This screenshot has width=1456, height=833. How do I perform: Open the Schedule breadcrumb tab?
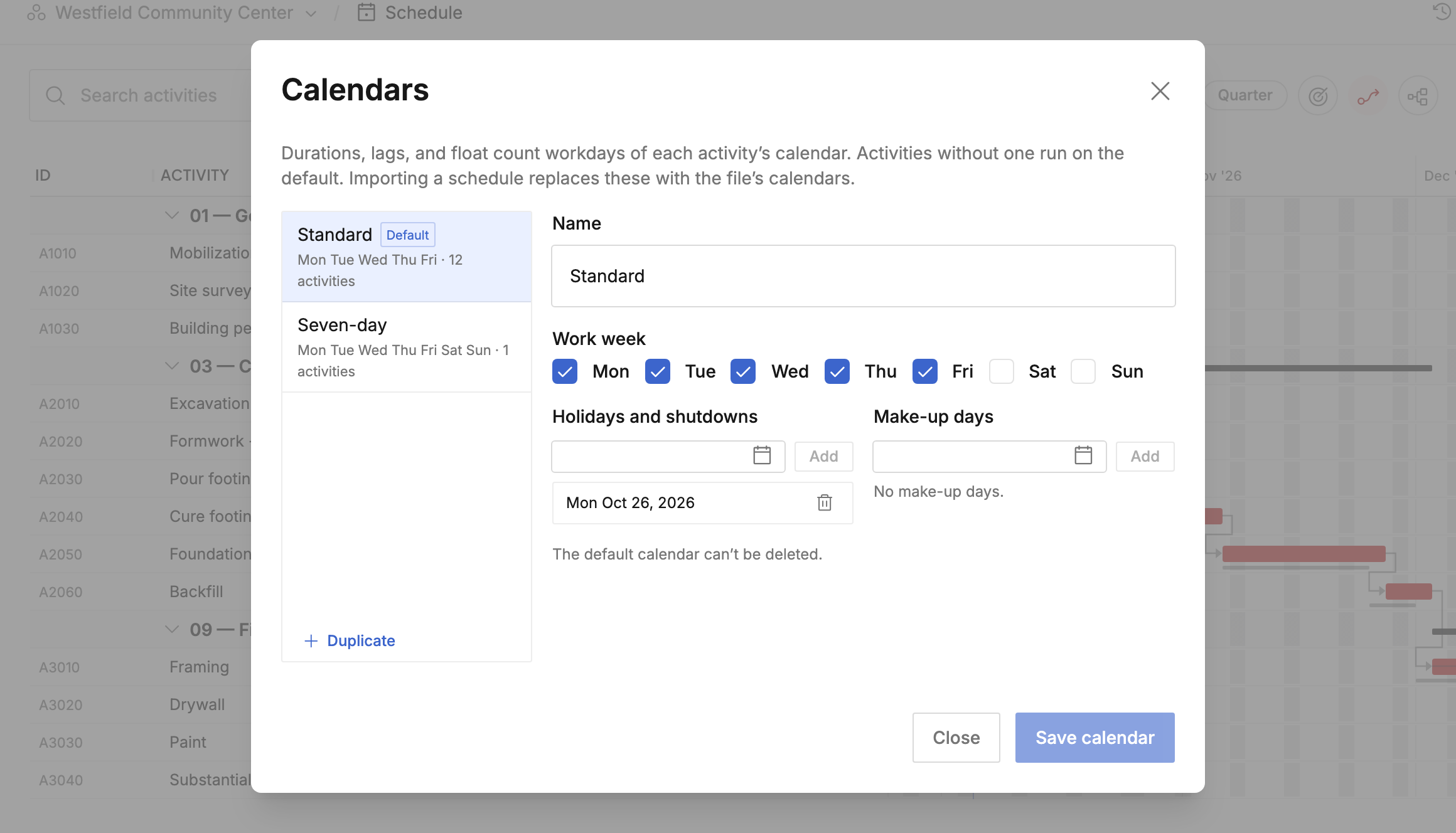pyautogui.click(x=410, y=13)
